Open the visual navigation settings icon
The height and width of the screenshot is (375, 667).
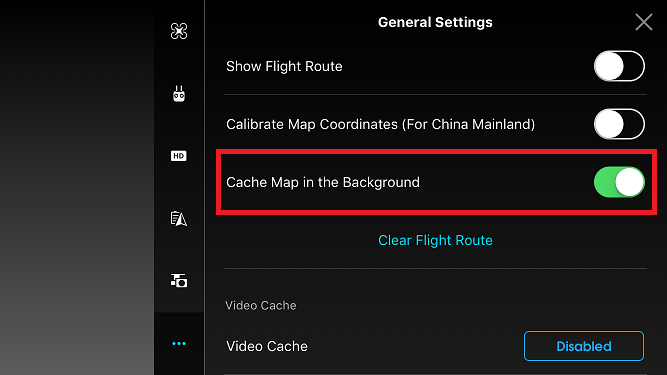click(x=179, y=219)
